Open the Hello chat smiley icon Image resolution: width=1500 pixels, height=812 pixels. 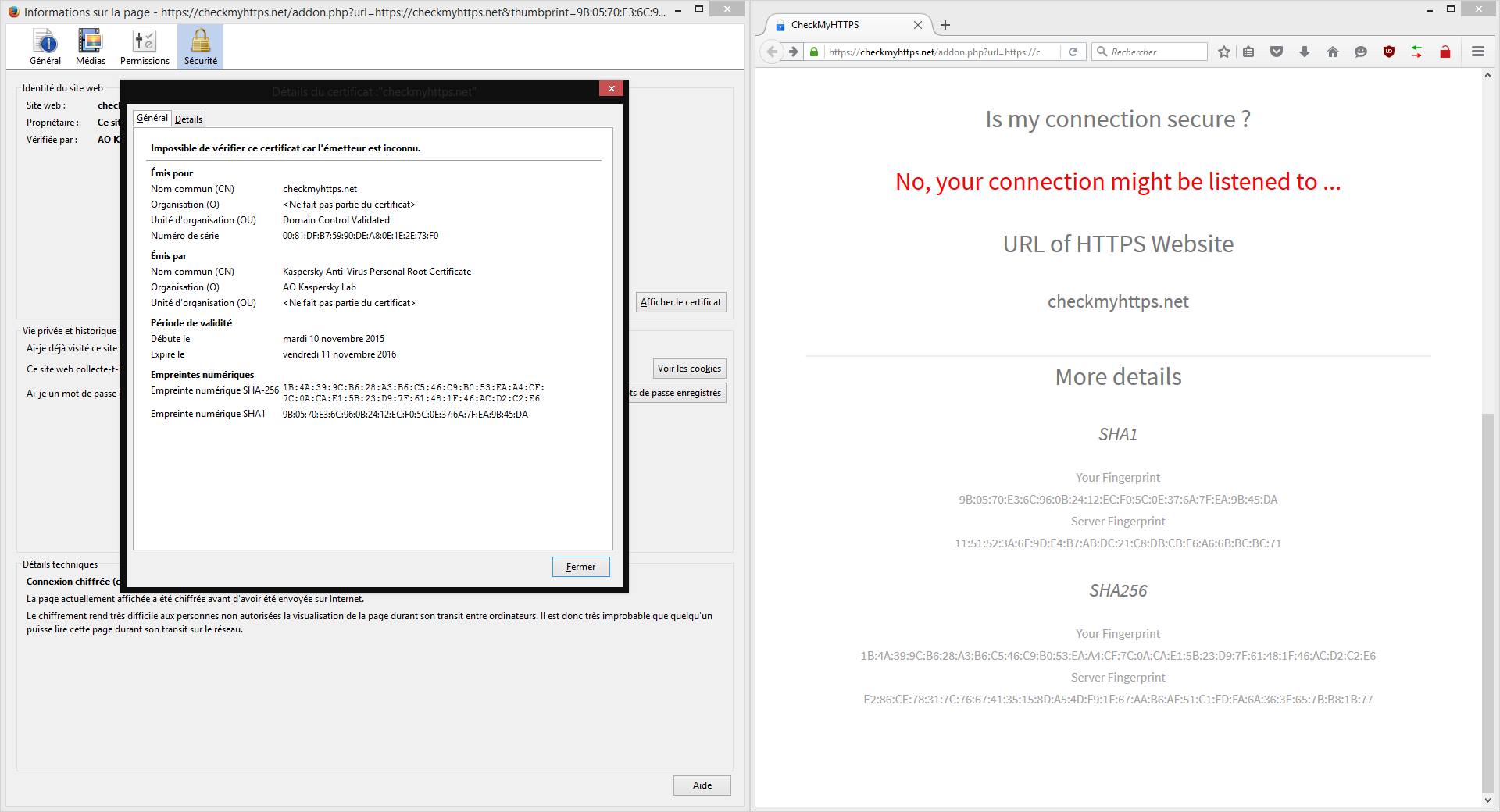click(1361, 52)
